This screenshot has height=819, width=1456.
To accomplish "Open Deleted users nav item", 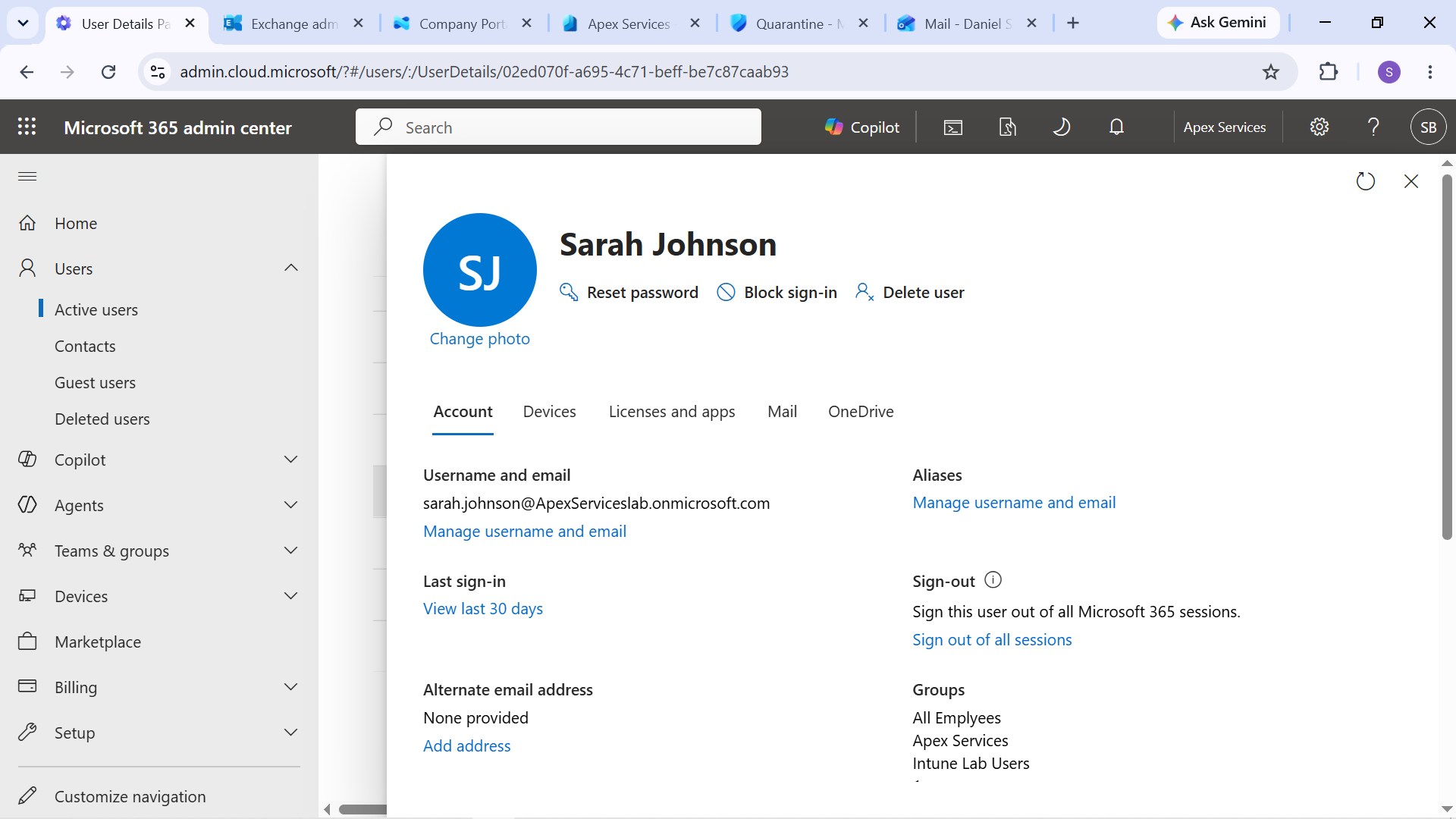I will click(102, 419).
